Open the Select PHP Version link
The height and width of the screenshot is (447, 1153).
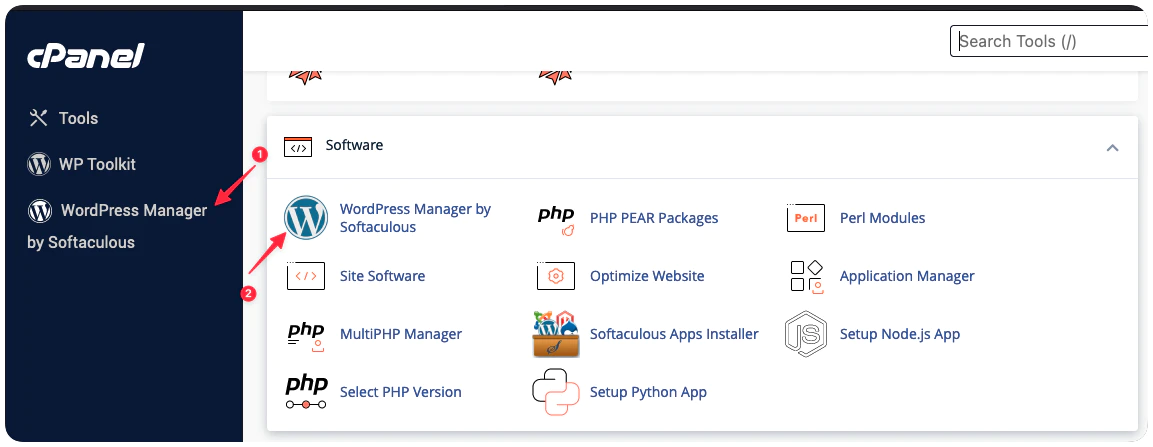[x=400, y=392]
